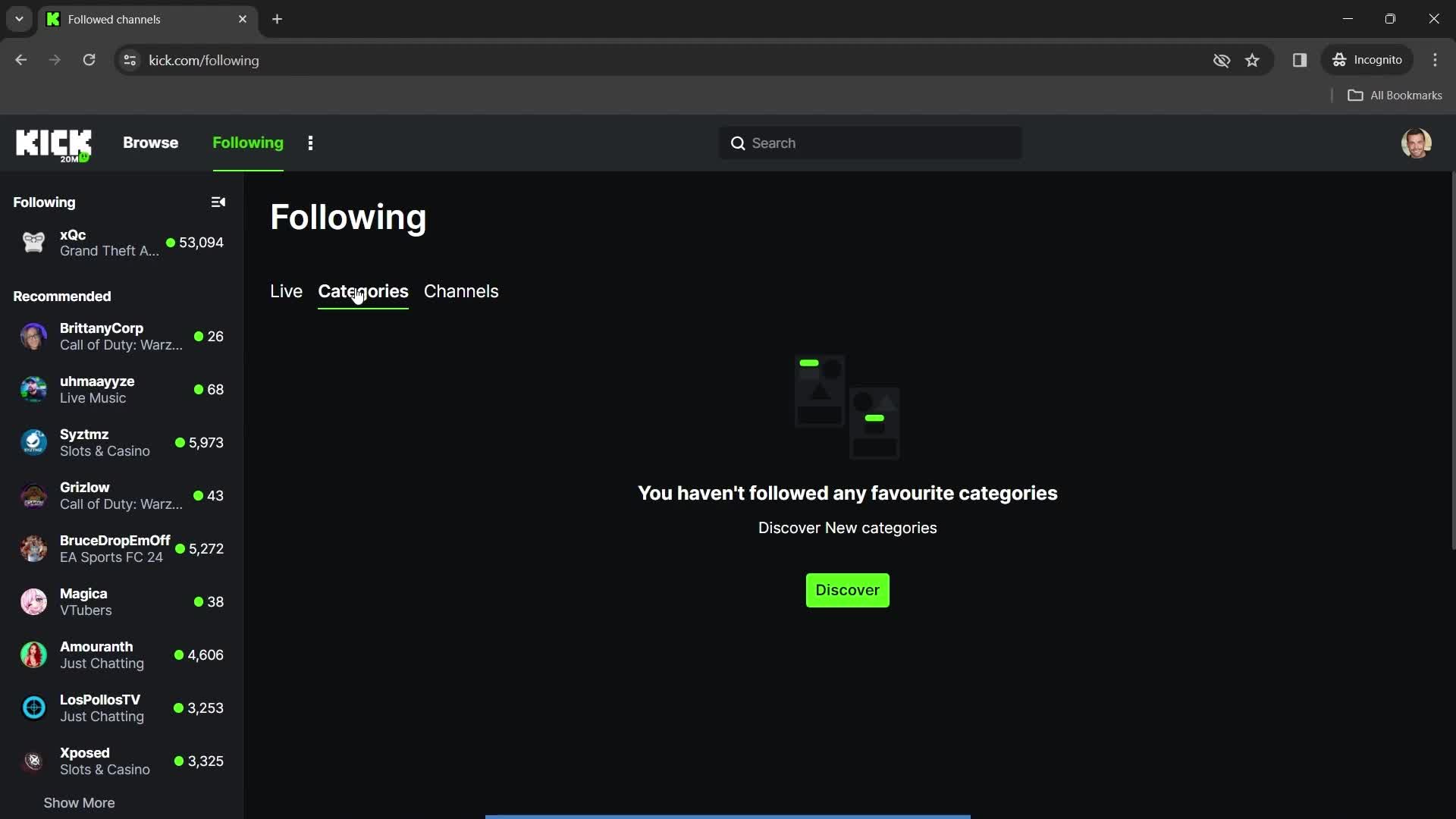Image resolution: width=1456 pixels, height=819 pixels.
Task: Click Show More recommended channels
Action: 79,802
